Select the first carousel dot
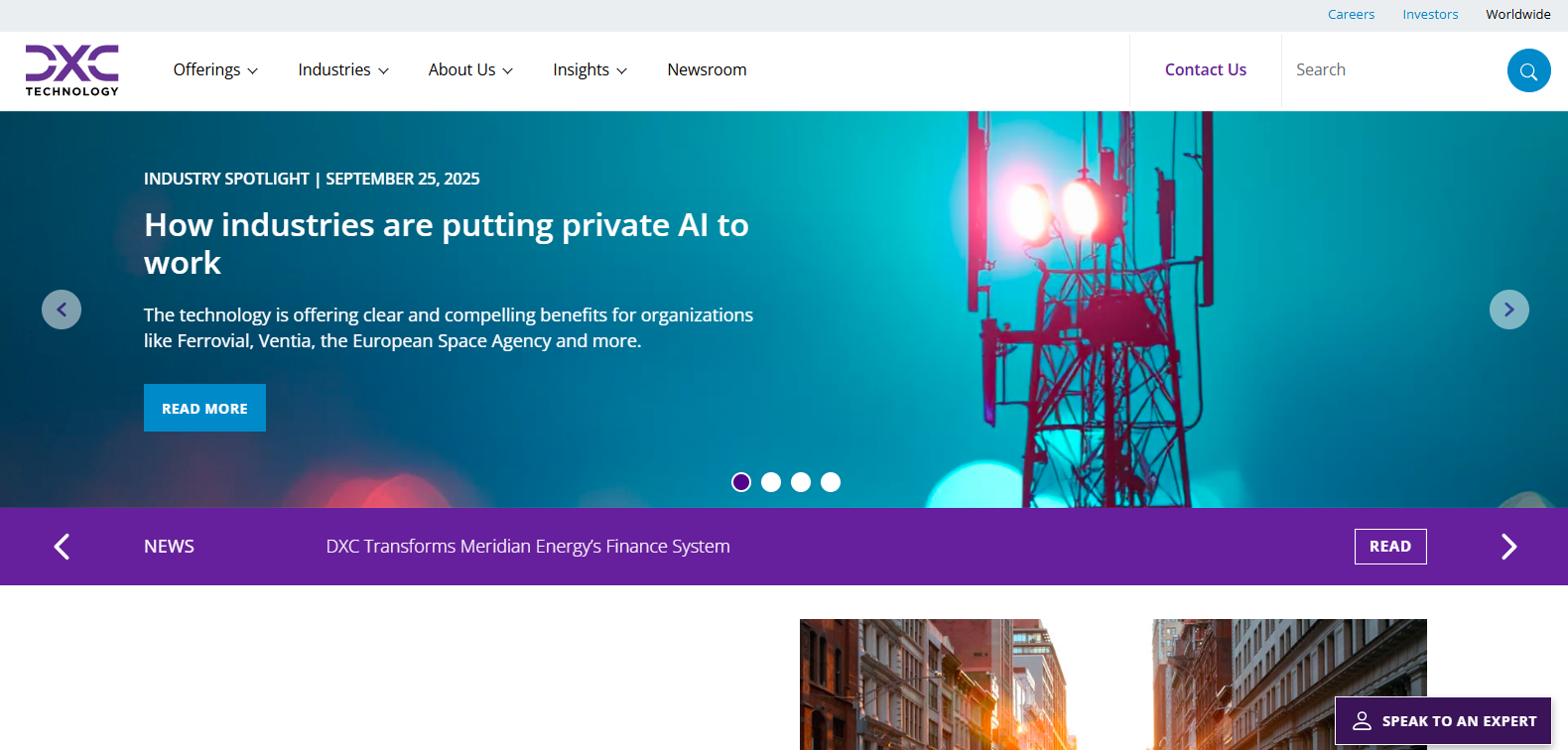The width and height of the screenshot is (1568, 750). (741, 482)
